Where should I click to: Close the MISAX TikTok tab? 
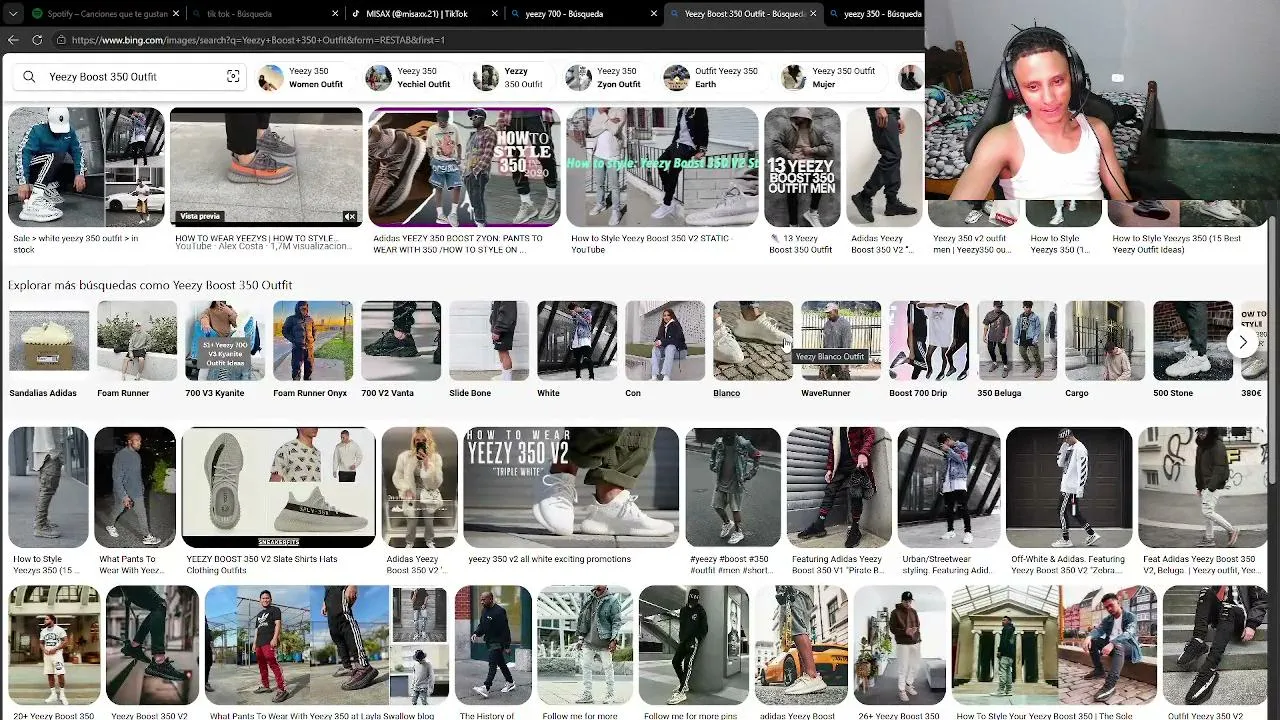(494, 14)
